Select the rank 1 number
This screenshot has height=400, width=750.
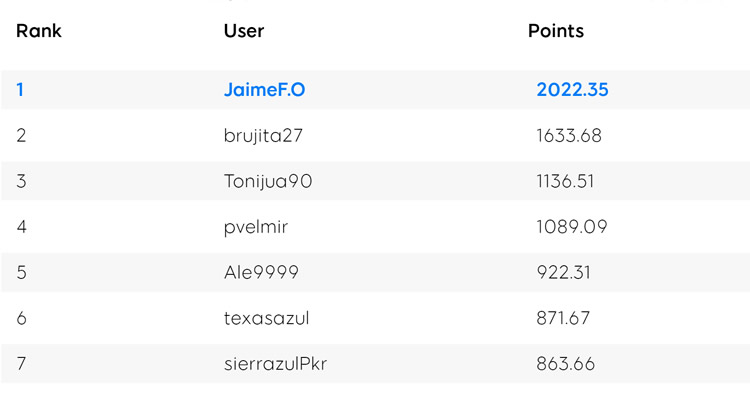click(20, 90)
